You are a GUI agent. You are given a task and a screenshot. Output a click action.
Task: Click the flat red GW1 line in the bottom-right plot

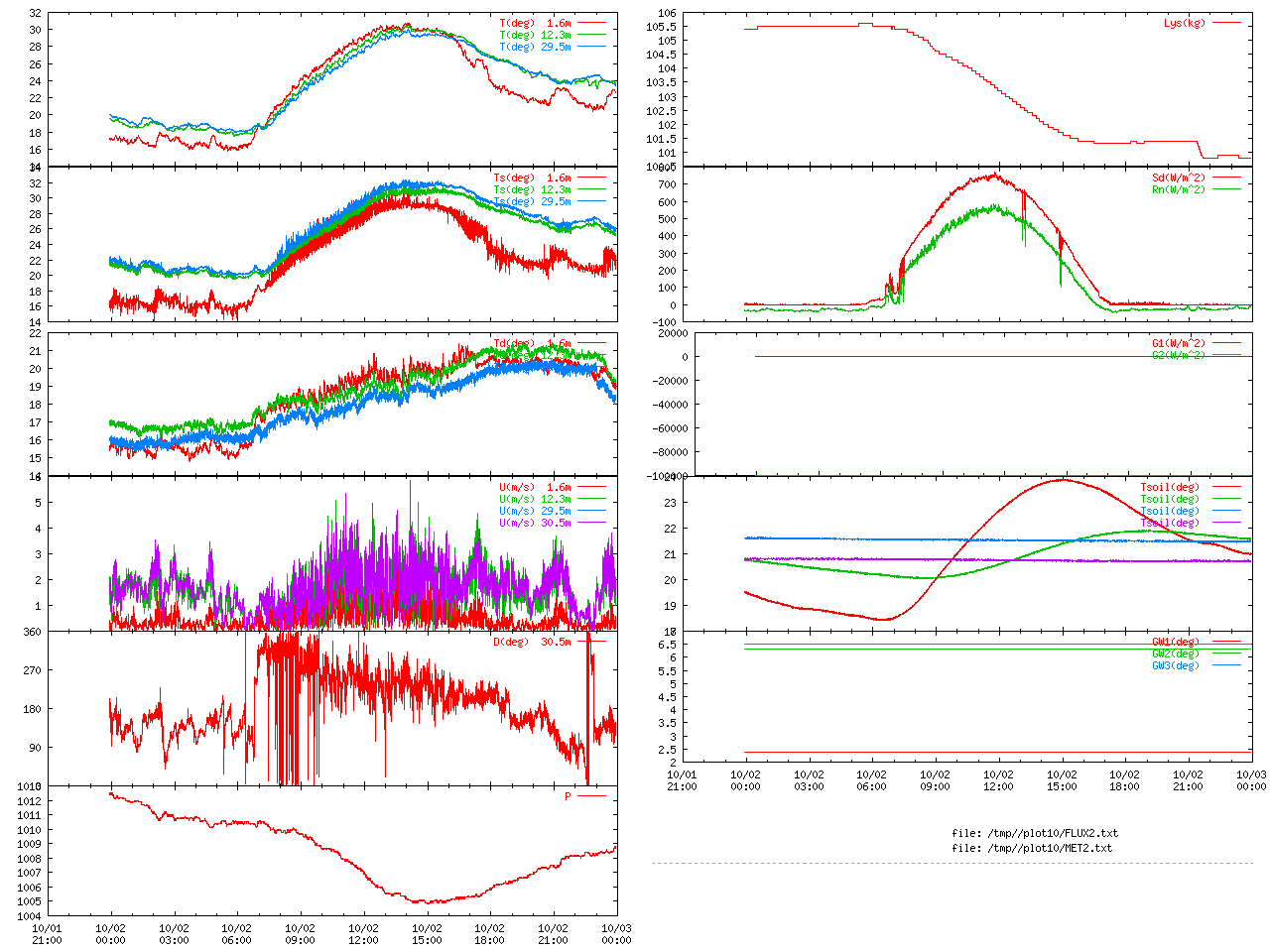992,752
